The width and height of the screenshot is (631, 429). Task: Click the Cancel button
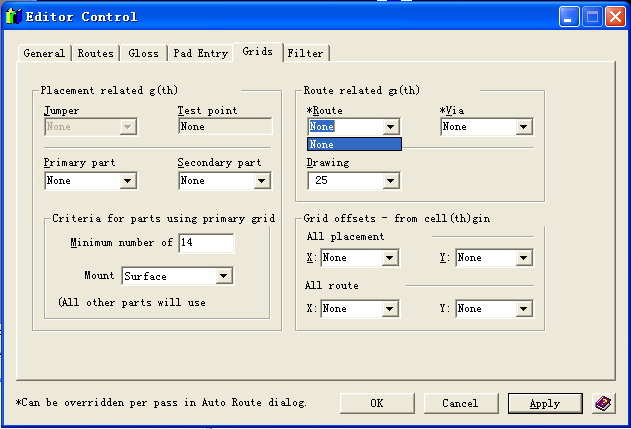(460, 403)
